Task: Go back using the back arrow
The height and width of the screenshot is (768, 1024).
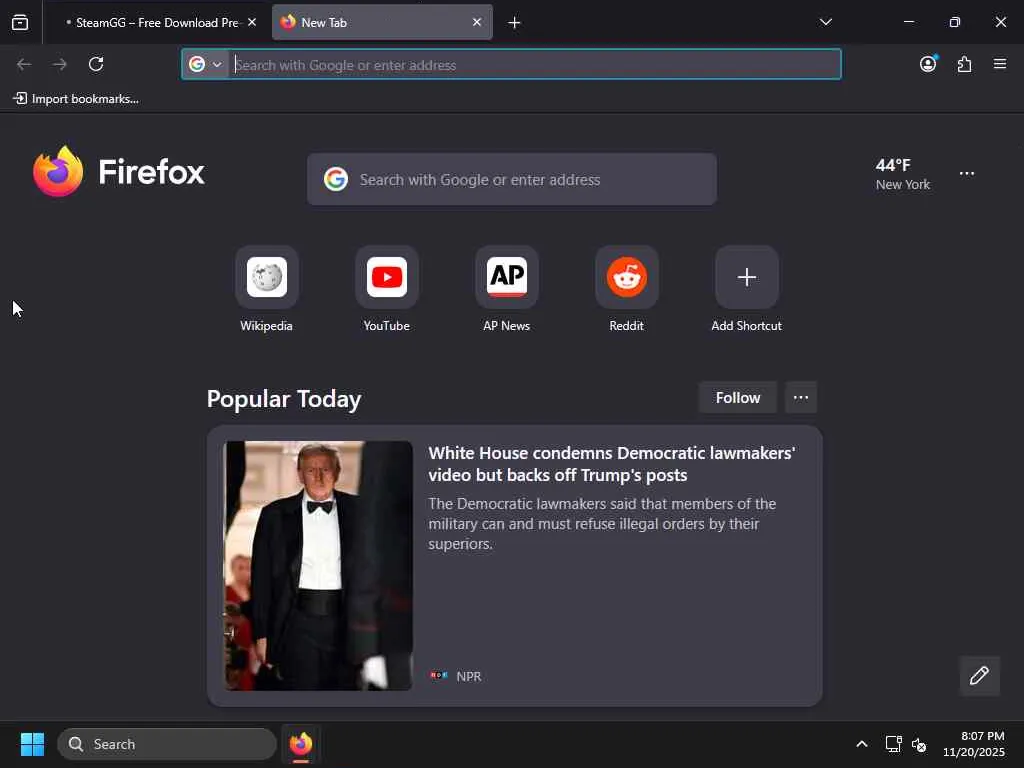Action: [24, 64]
